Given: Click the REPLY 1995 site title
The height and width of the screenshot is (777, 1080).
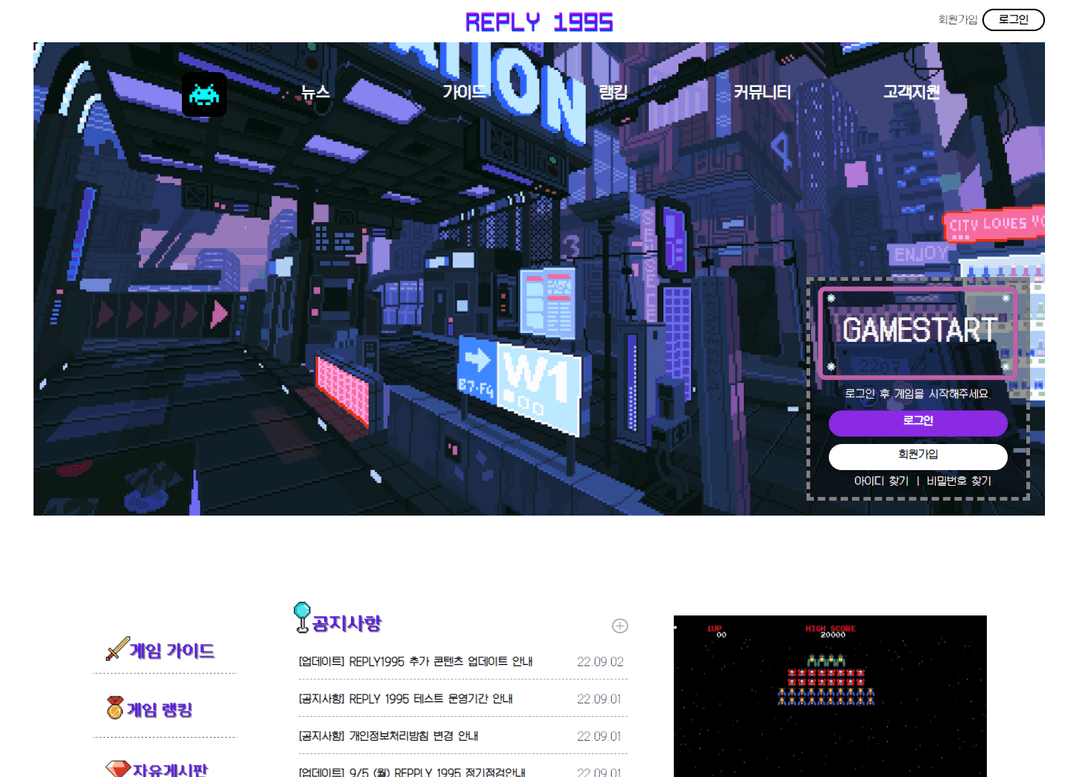Looking at the screenshot, I should [x=539, y=22].
